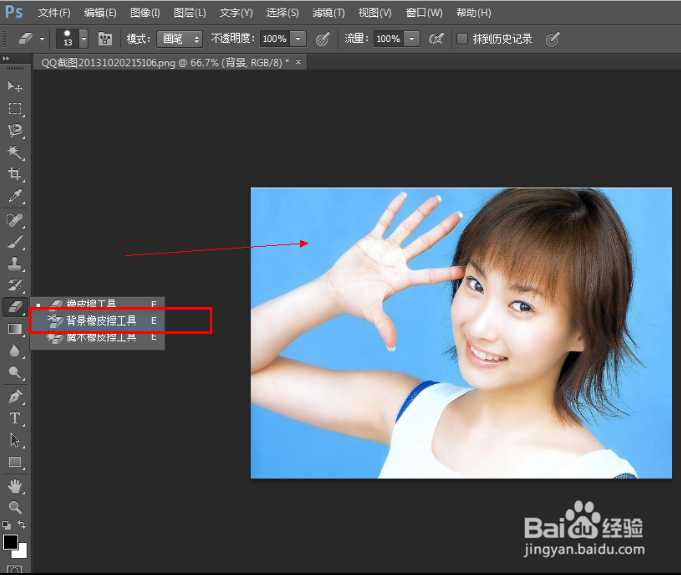The width and height of the screenshot is (681, 575).
Task: Check the 抹到历史记录 checkbox
Action: [462, 39]
